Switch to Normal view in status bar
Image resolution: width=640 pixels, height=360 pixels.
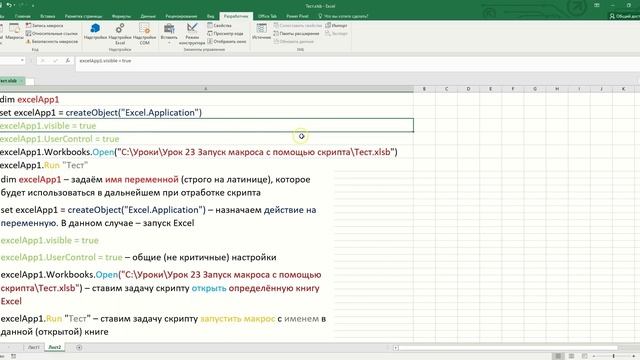click(x=558, y=356)
